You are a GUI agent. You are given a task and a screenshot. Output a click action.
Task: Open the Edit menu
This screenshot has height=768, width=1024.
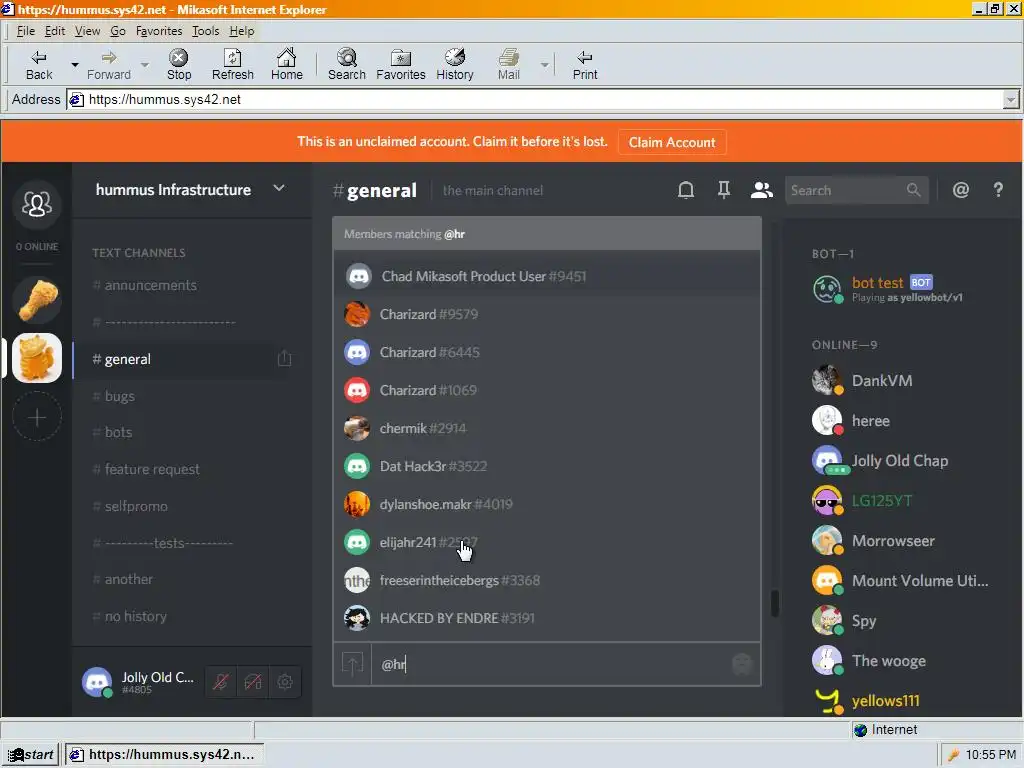pos(55,31)
